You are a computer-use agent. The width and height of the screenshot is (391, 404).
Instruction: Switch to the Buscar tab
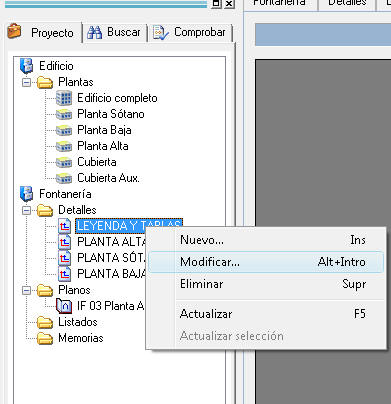point(114,33)
